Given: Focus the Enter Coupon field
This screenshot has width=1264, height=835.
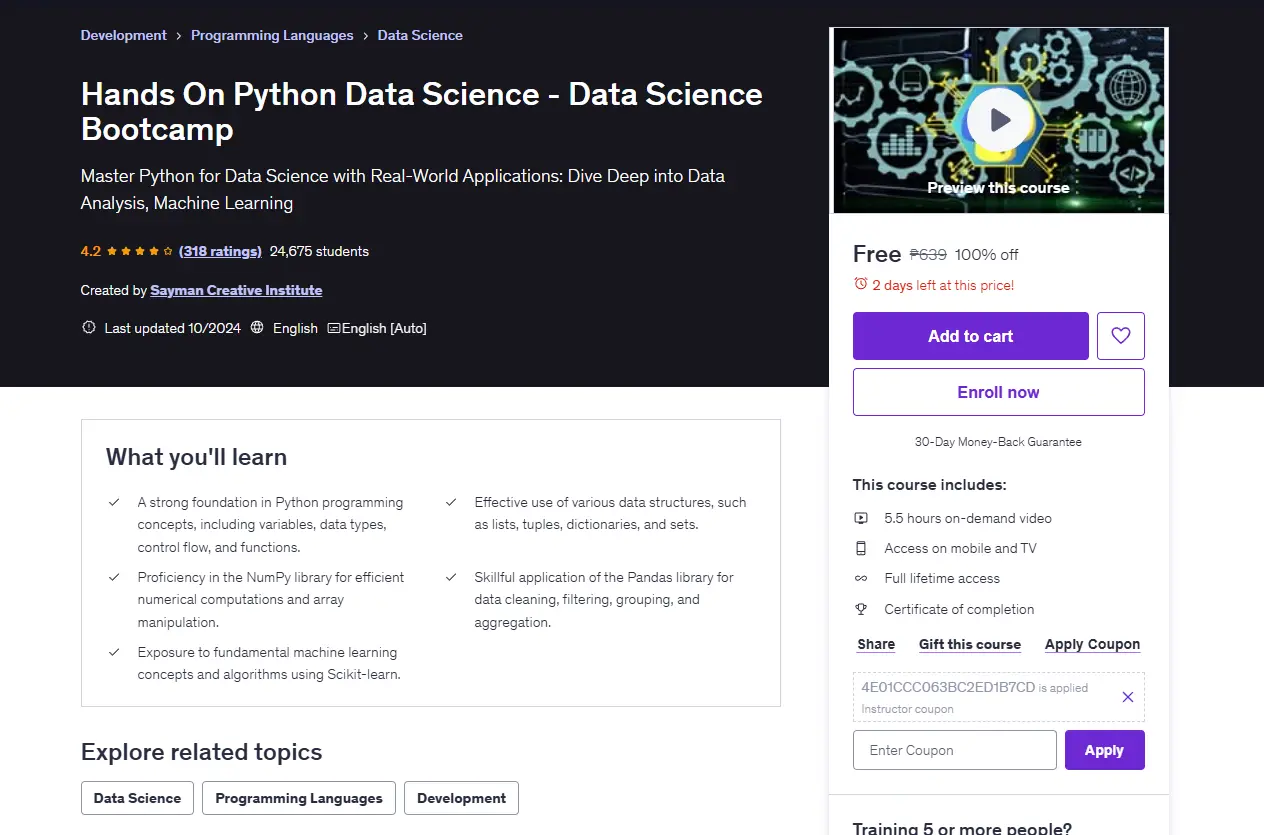Looking at the screenshot, I should tap(955, 750).
